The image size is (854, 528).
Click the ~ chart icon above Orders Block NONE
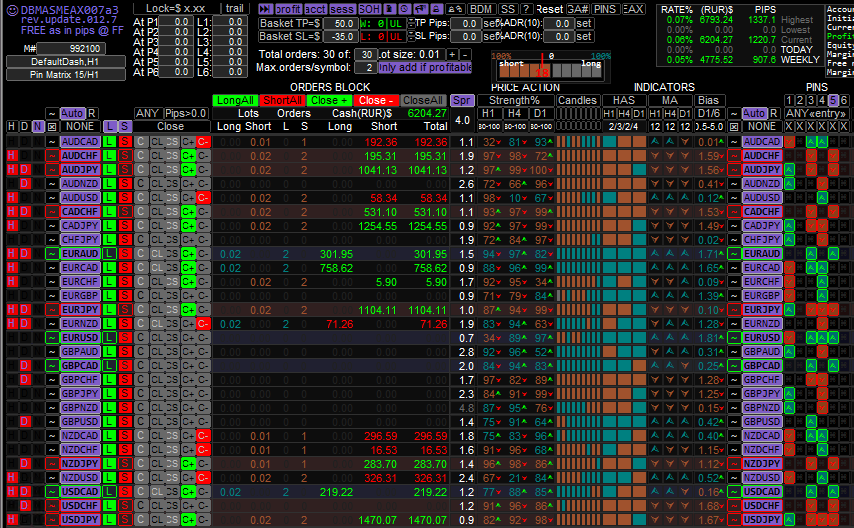pyautogui.click(x=52, y=113)
